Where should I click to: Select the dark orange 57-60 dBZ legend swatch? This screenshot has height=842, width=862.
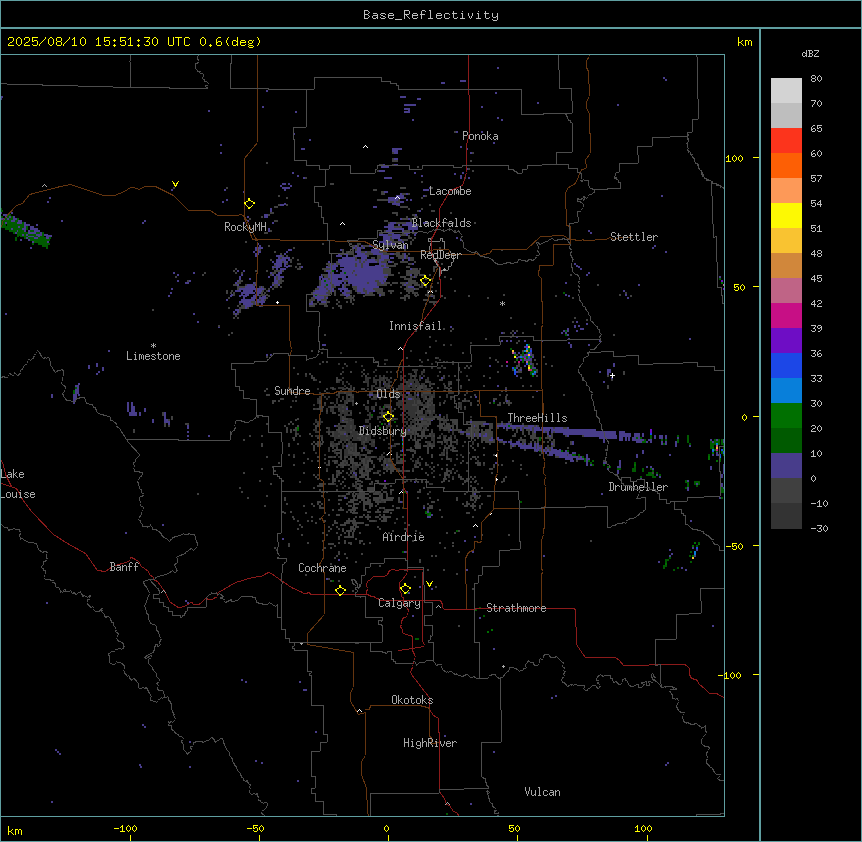coord(786,165)
